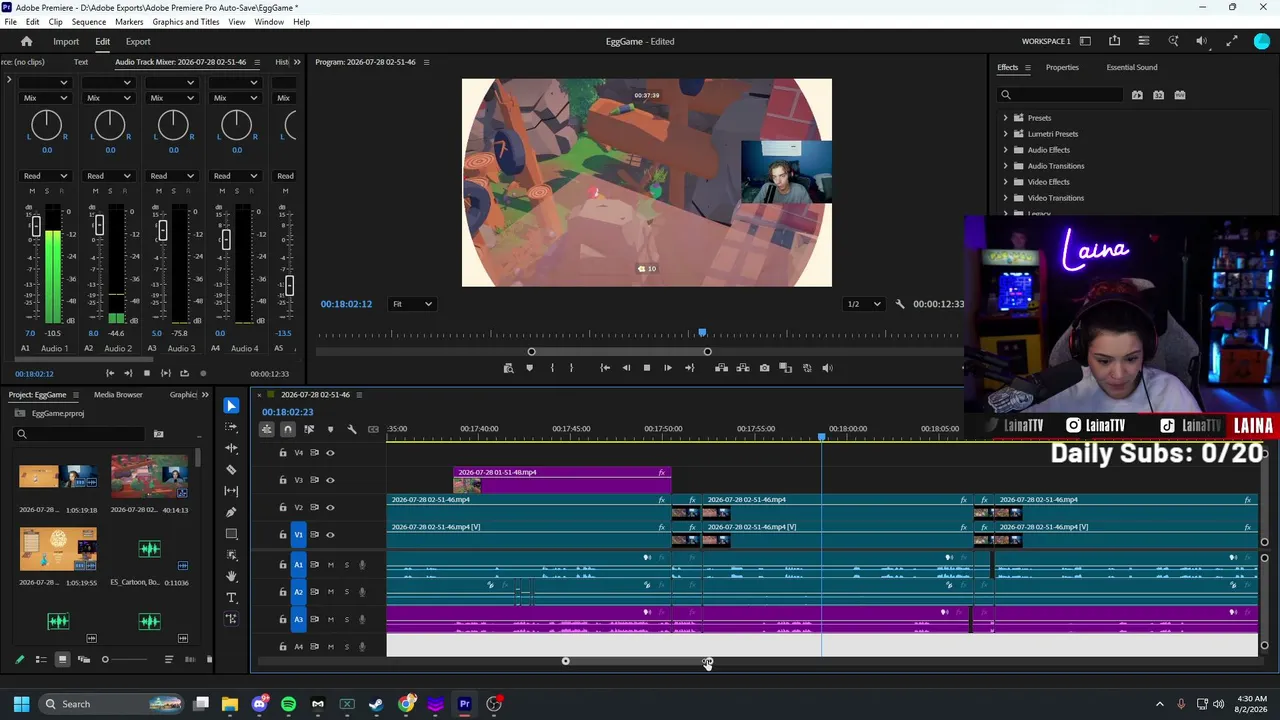
Task: Toggle V1 track visibility eye
Action: tap(330, 535)
